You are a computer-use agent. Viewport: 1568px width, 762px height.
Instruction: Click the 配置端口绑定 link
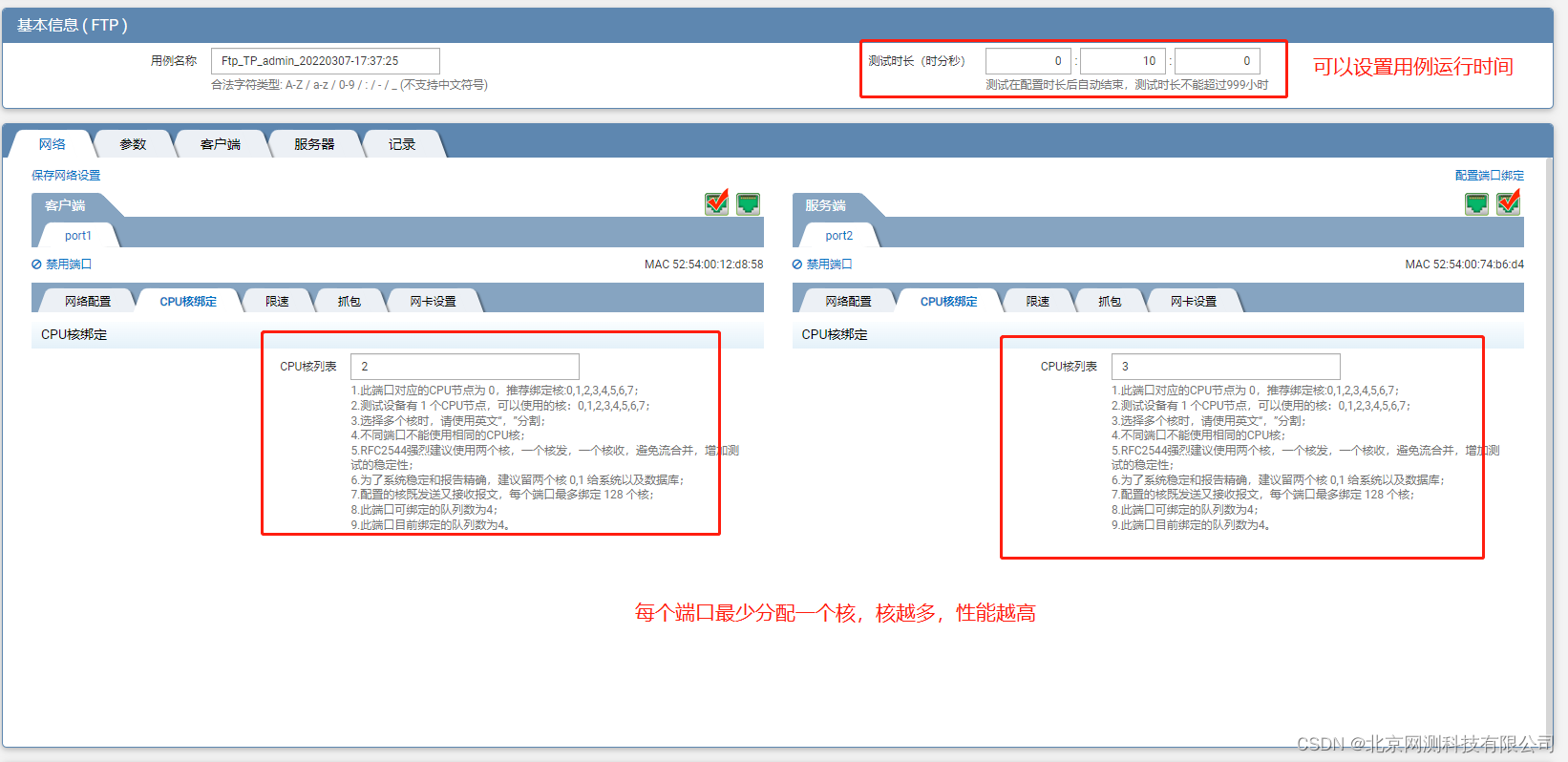tap(1490, 176)
